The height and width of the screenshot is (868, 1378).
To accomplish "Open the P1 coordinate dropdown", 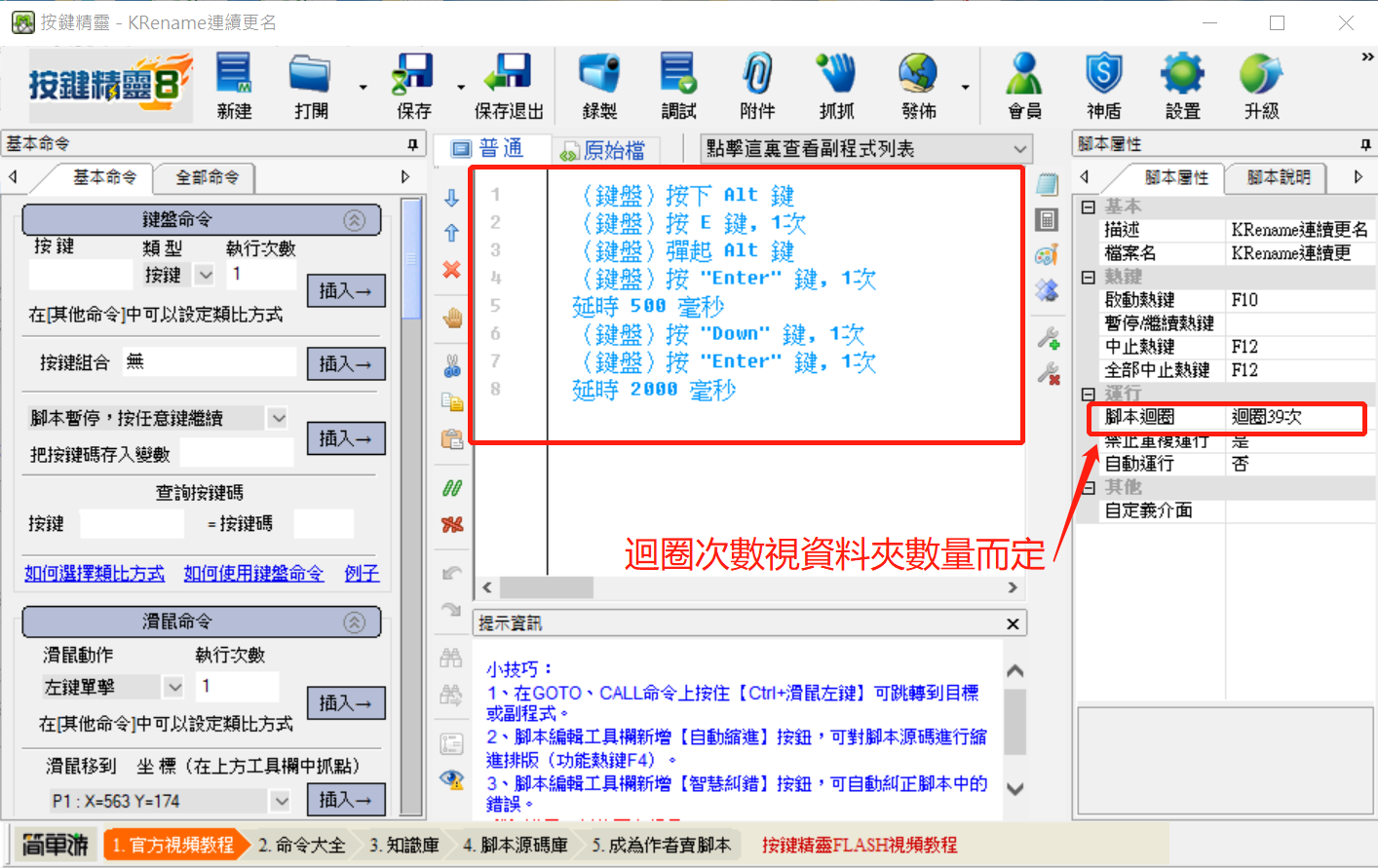I will coord(281,801).
